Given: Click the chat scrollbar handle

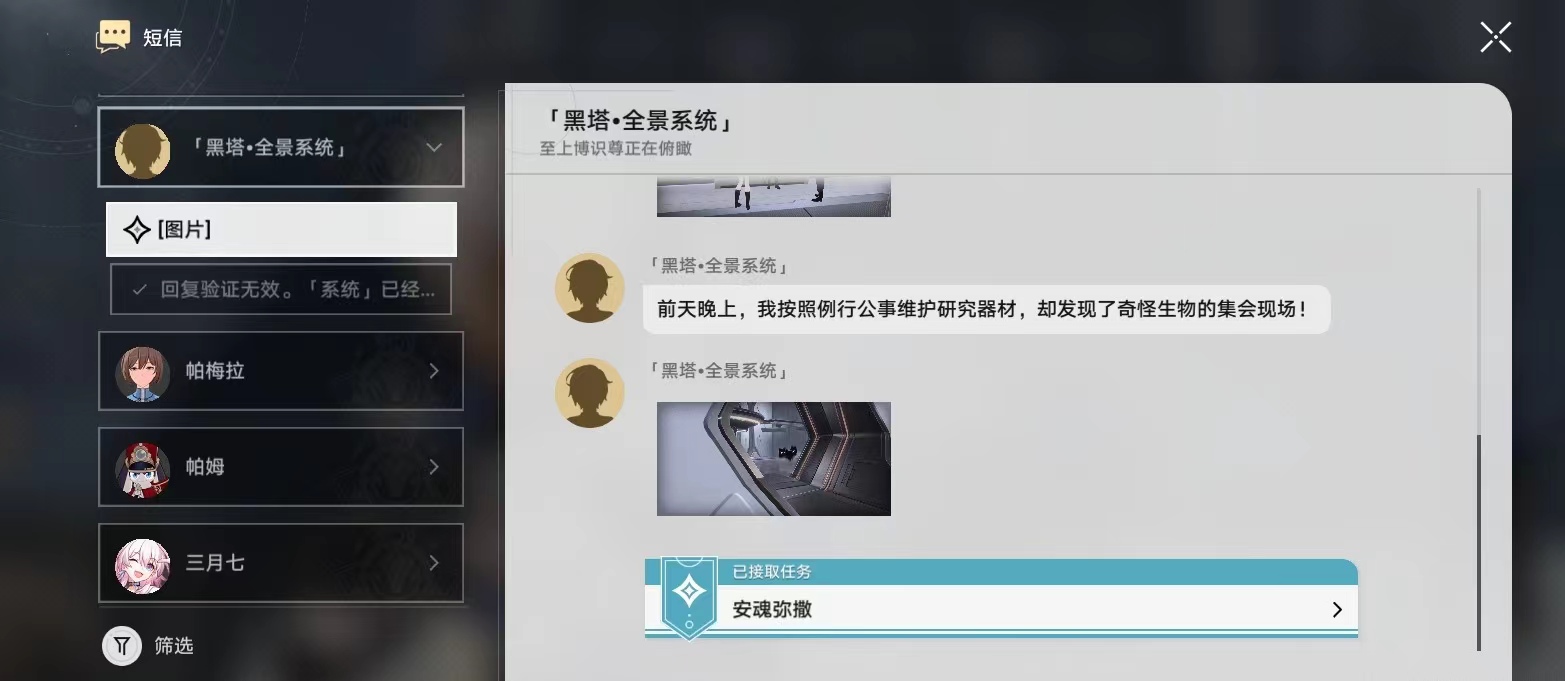Looking at the screenshot, I should tap(1479, 543).
